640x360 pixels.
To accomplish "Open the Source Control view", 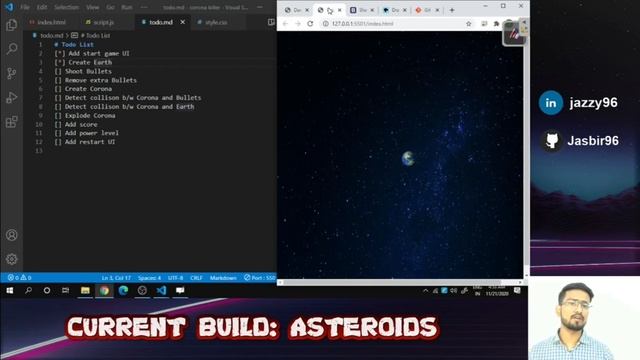I will coord(11,73).
